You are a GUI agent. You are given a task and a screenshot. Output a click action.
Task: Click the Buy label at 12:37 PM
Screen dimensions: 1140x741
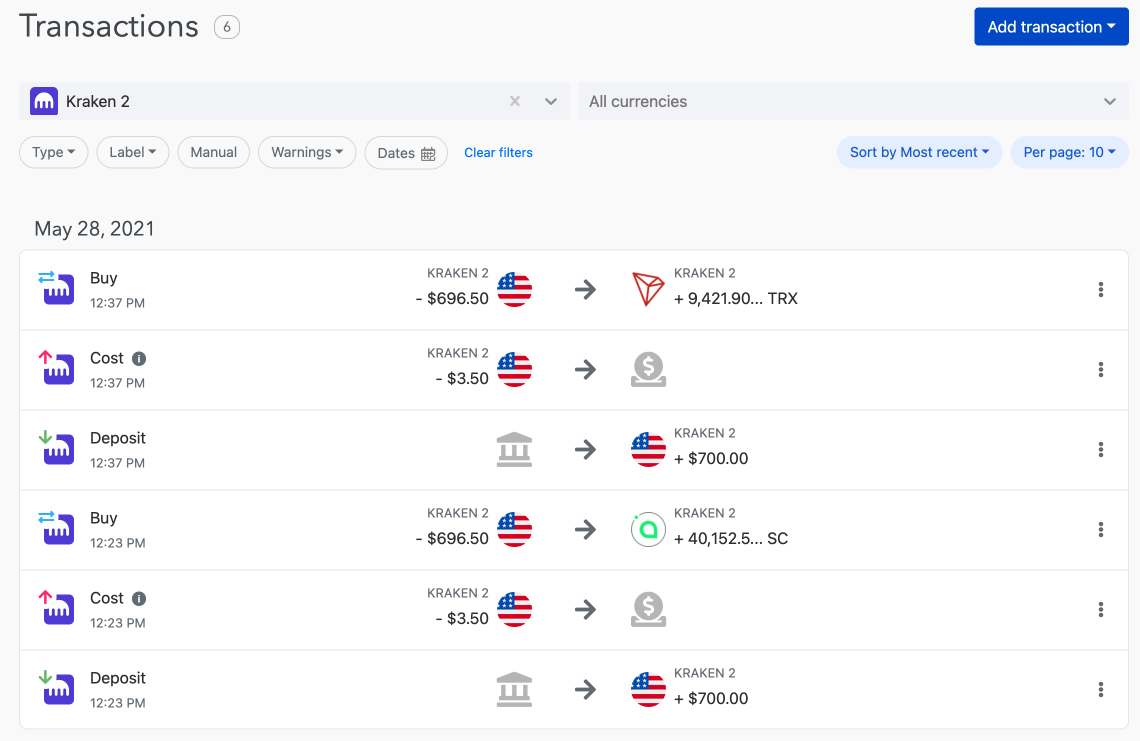click(x=103, y=279)
